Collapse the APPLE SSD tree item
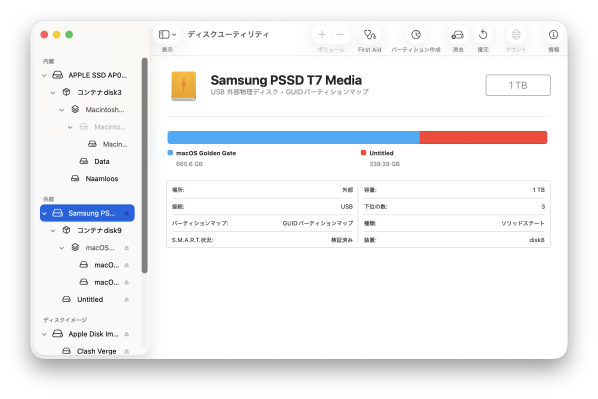The width and height of the screenshot is (598, 399). pyautogui.click(x=44, y=76)
